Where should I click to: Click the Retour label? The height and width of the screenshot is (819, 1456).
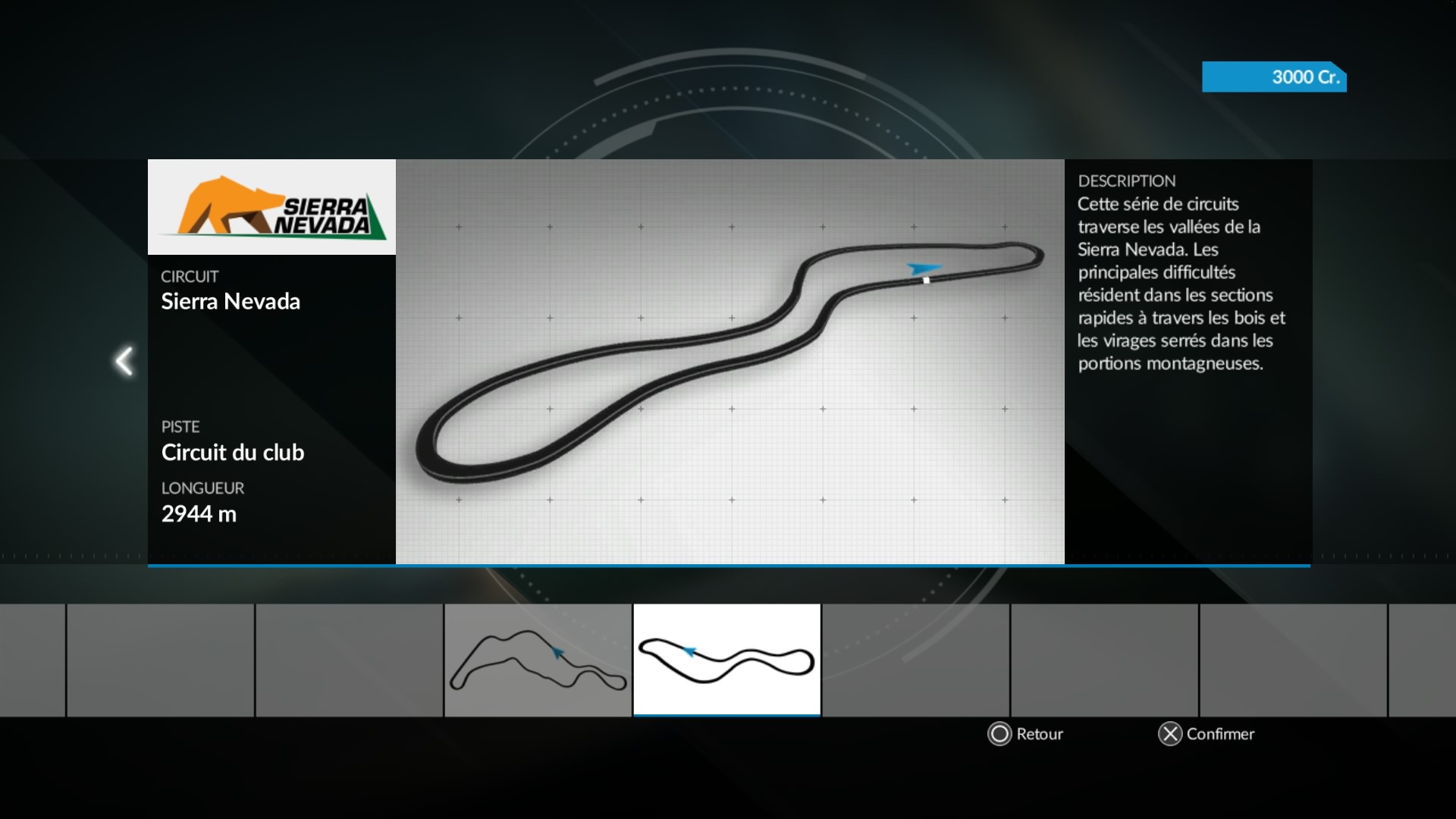(x=1039, y=734)
